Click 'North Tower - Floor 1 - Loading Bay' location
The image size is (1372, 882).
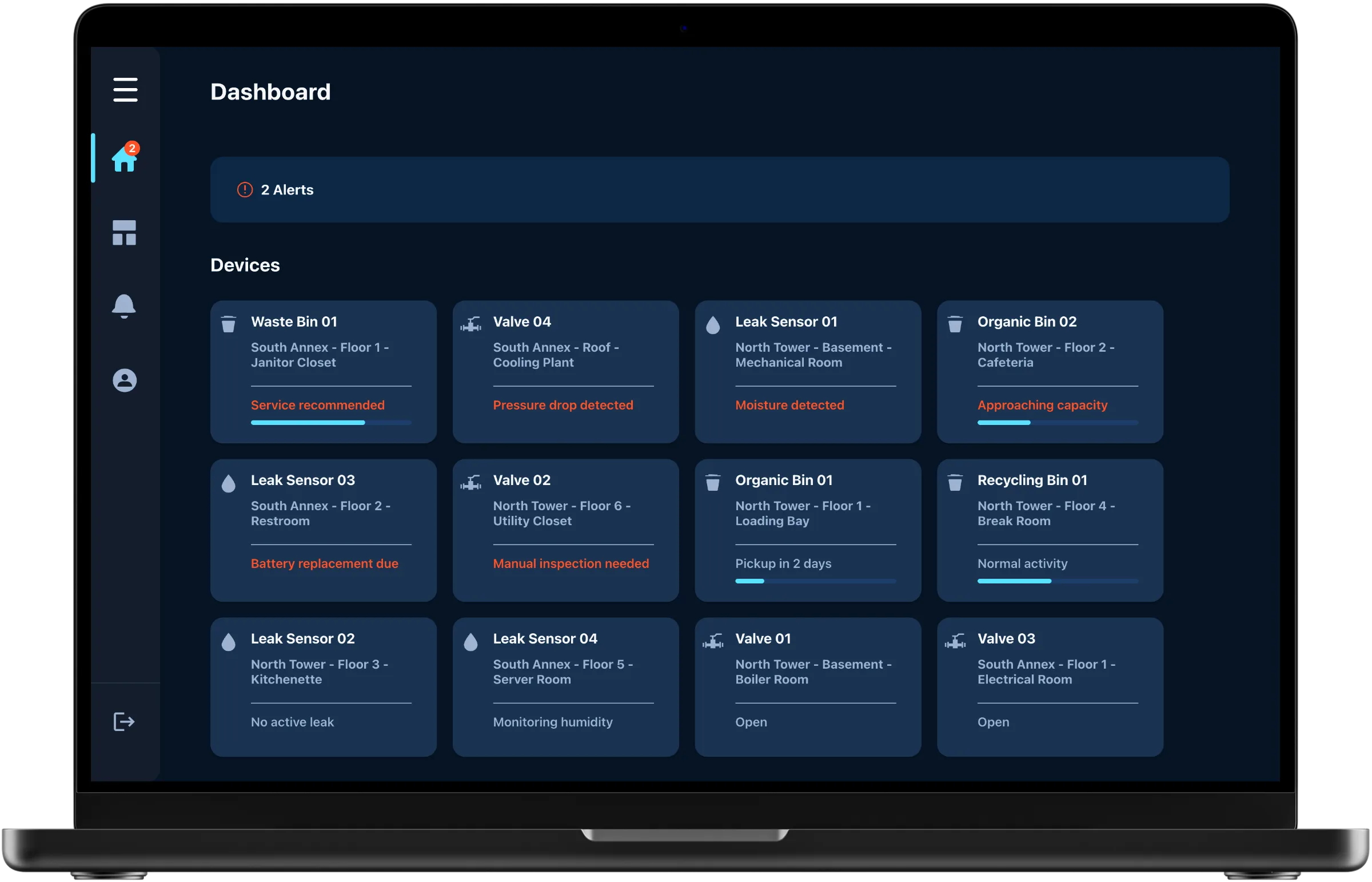point(803,514)
